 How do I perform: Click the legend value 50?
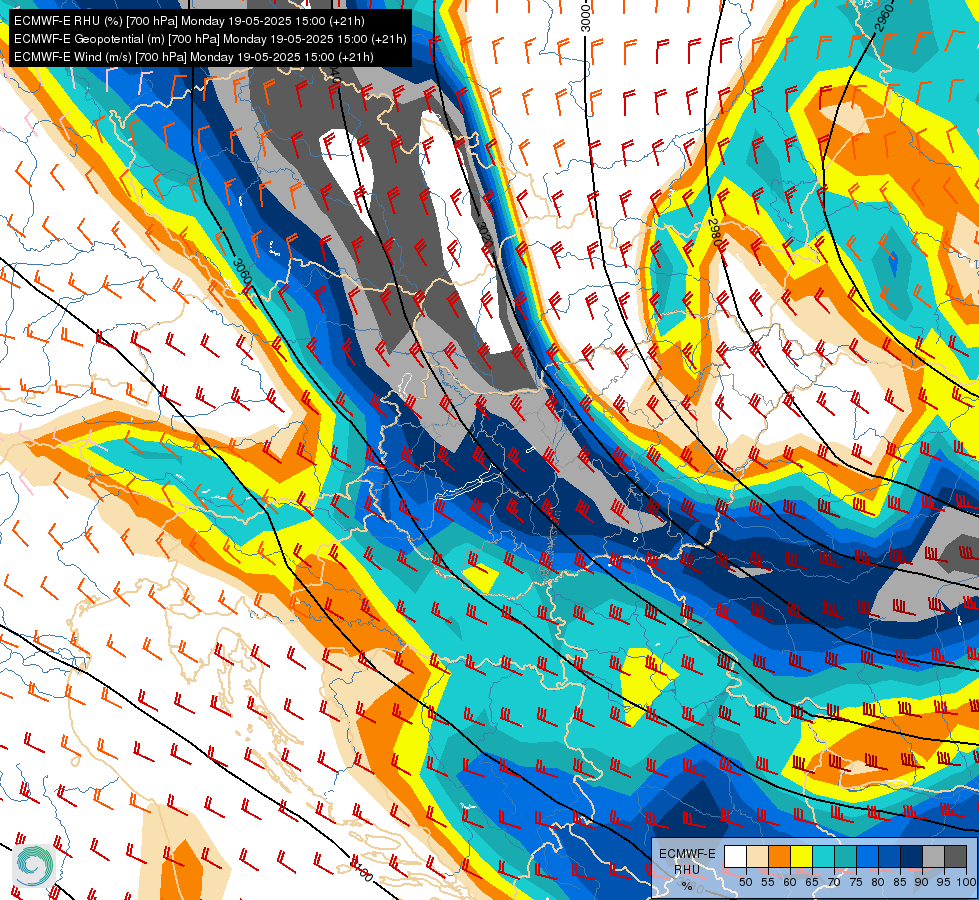tap(745, 882)
